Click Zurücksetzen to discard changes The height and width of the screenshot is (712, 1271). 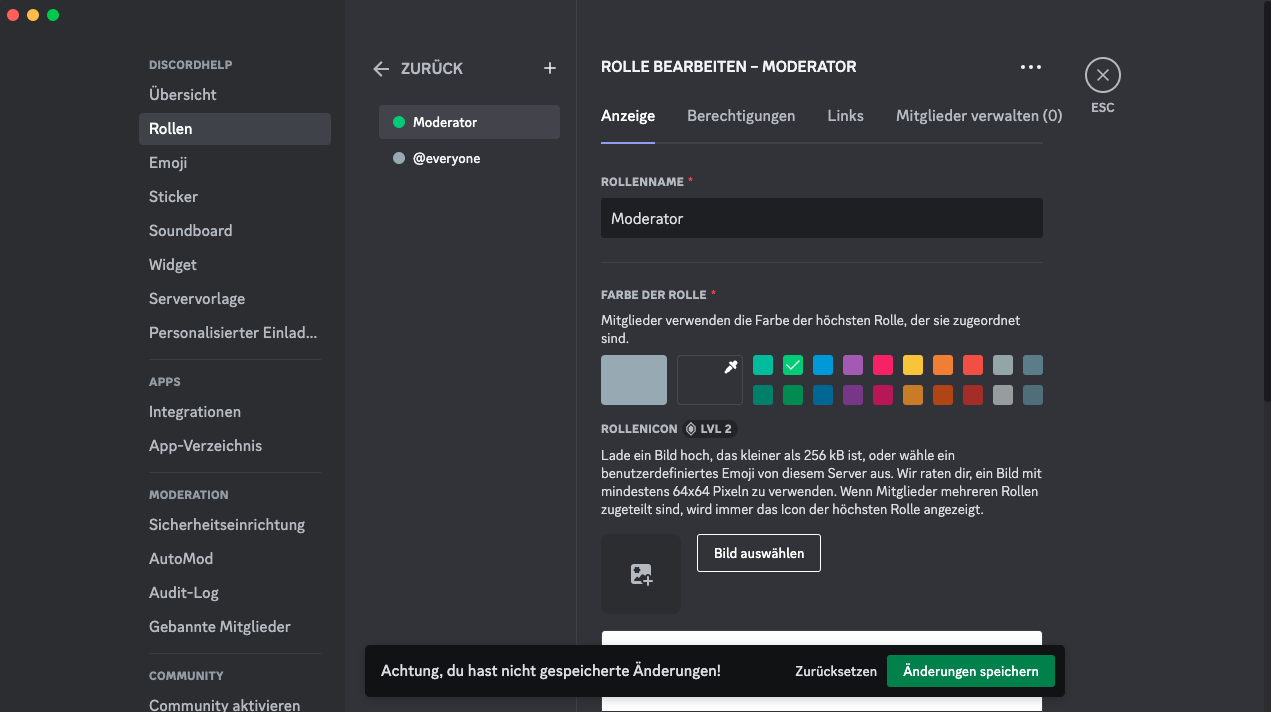click(836, 671)
